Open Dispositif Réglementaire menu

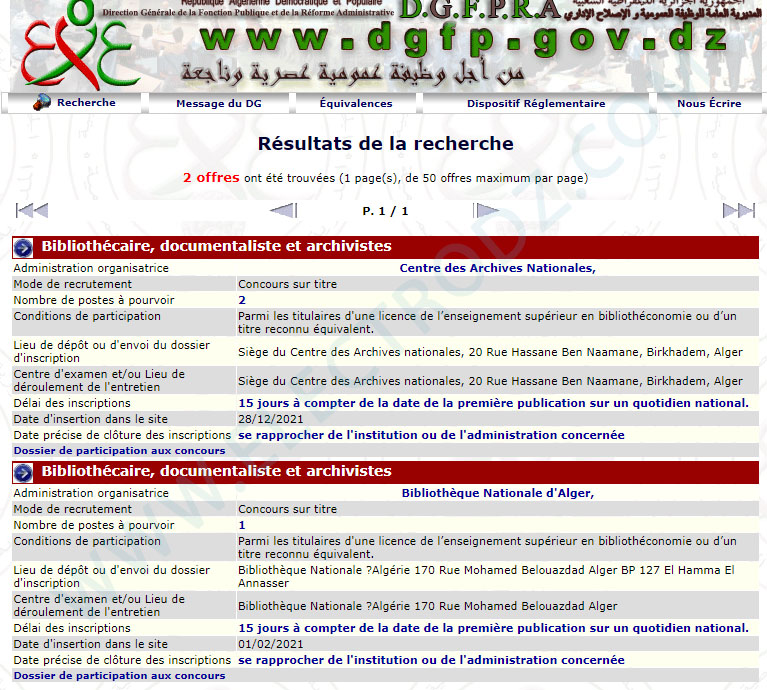(x=536, y=104)
